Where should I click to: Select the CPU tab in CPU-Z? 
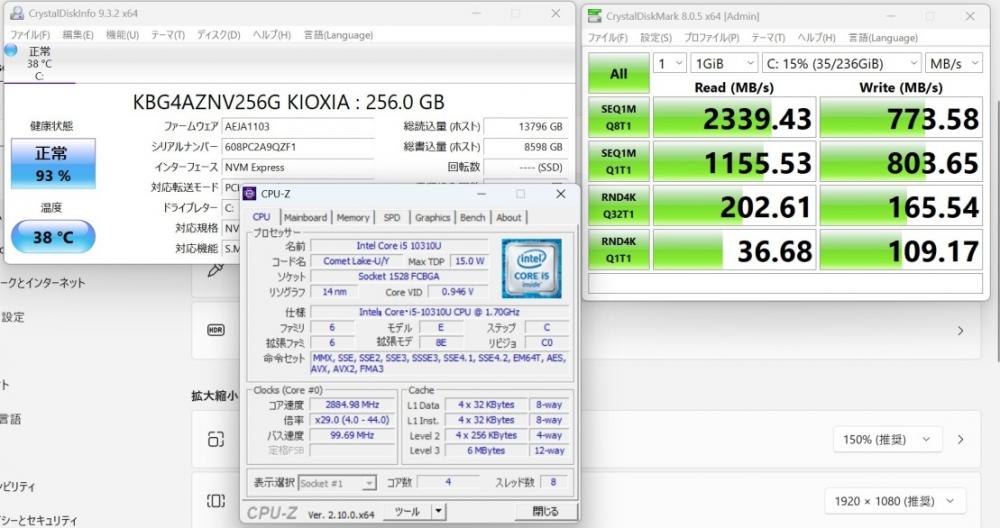tap(261, 217)
